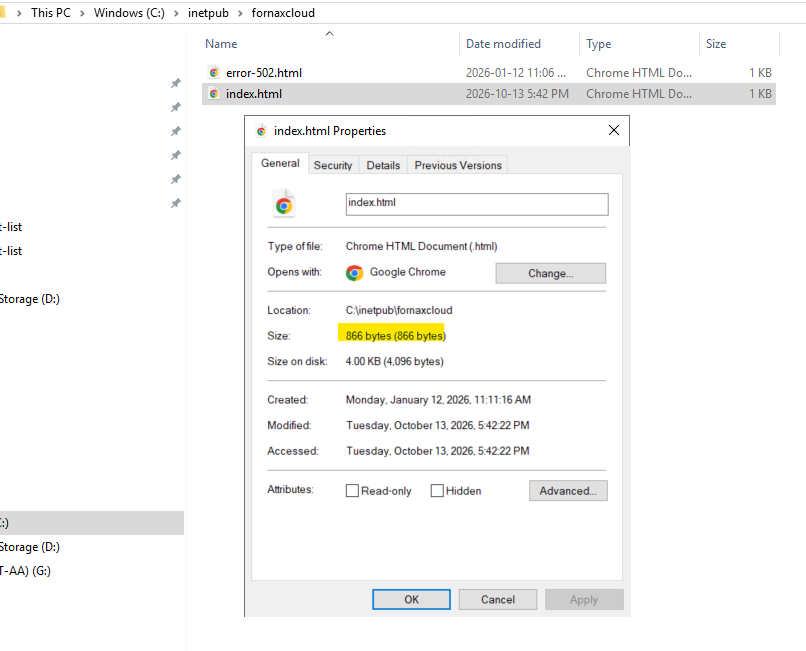Click the Apply button
Screen dimensions: 806x651
pos(584,600)
